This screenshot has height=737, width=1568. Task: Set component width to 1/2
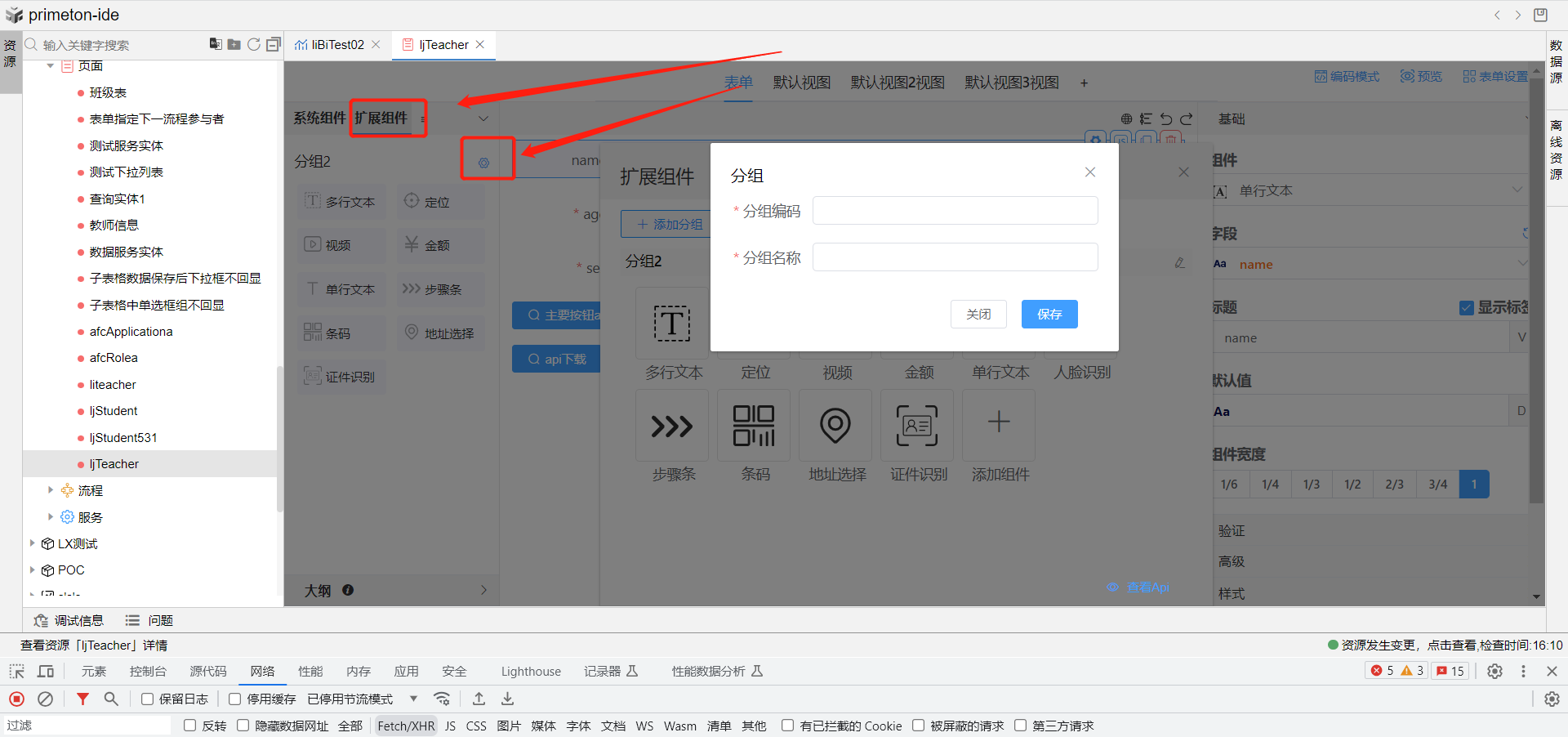coord(1352,484)
